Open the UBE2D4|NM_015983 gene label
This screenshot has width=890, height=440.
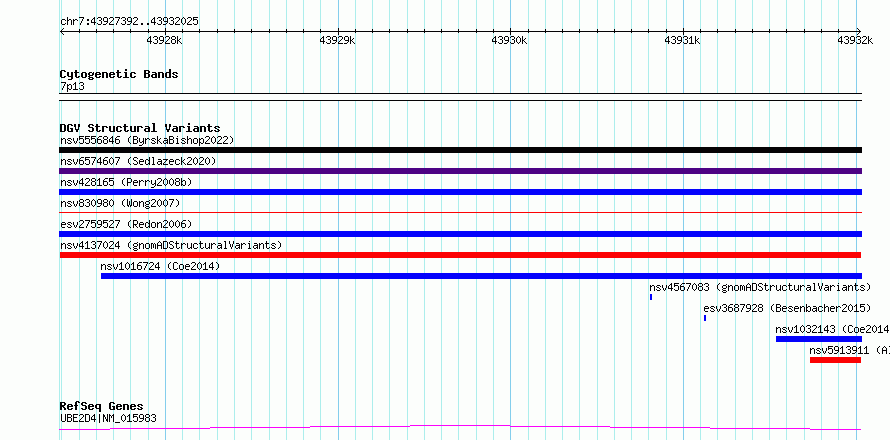108,419
